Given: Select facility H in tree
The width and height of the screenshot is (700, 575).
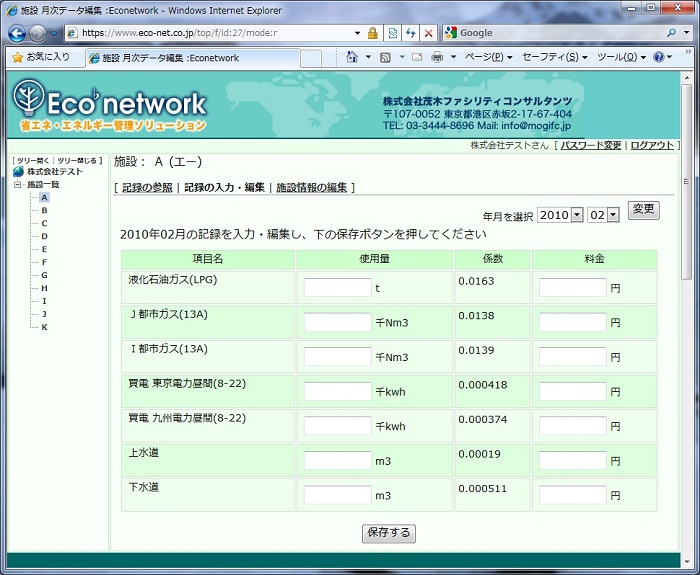Looking at the screenshot, I should [x=44, y=288].
